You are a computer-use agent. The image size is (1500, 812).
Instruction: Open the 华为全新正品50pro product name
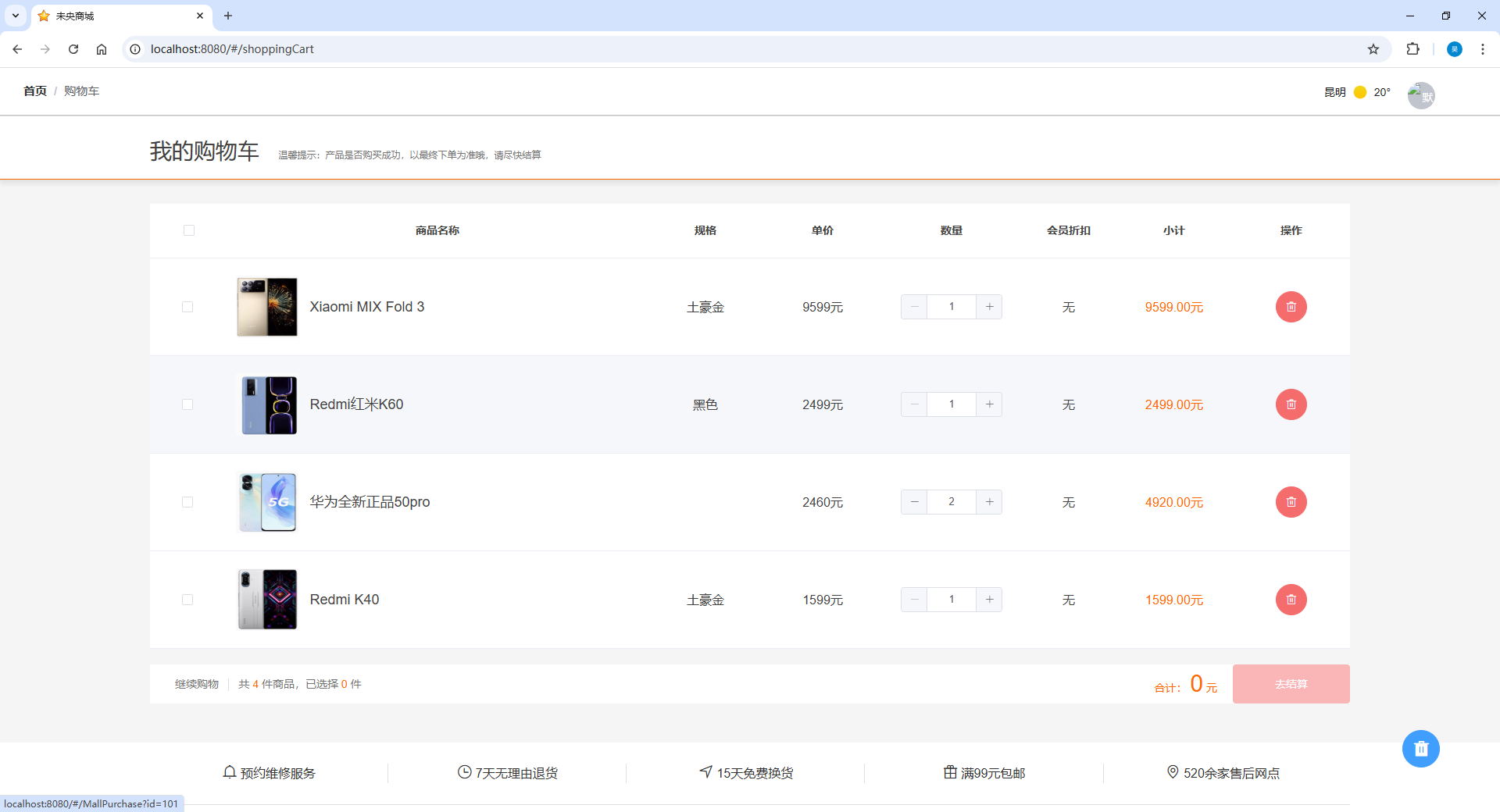coord(370,502)
